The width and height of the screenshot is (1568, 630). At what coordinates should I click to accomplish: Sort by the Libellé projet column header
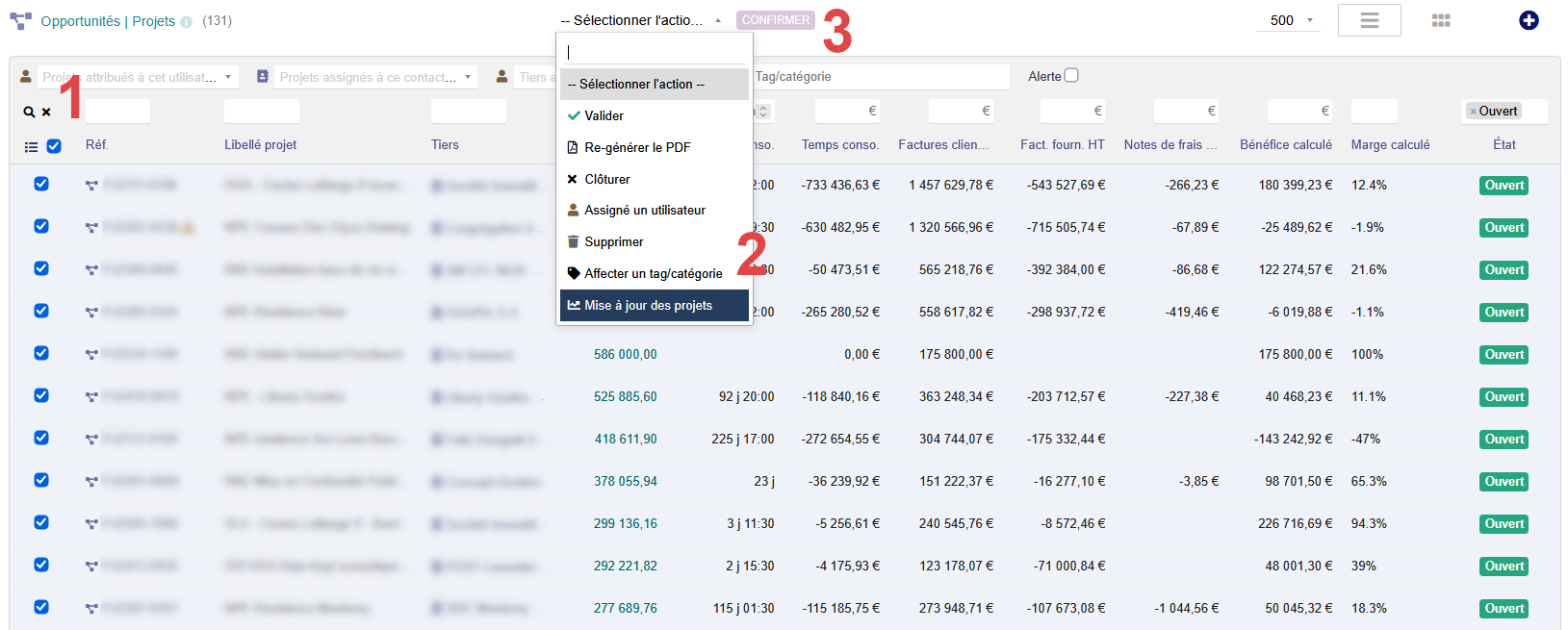point(261,145)
